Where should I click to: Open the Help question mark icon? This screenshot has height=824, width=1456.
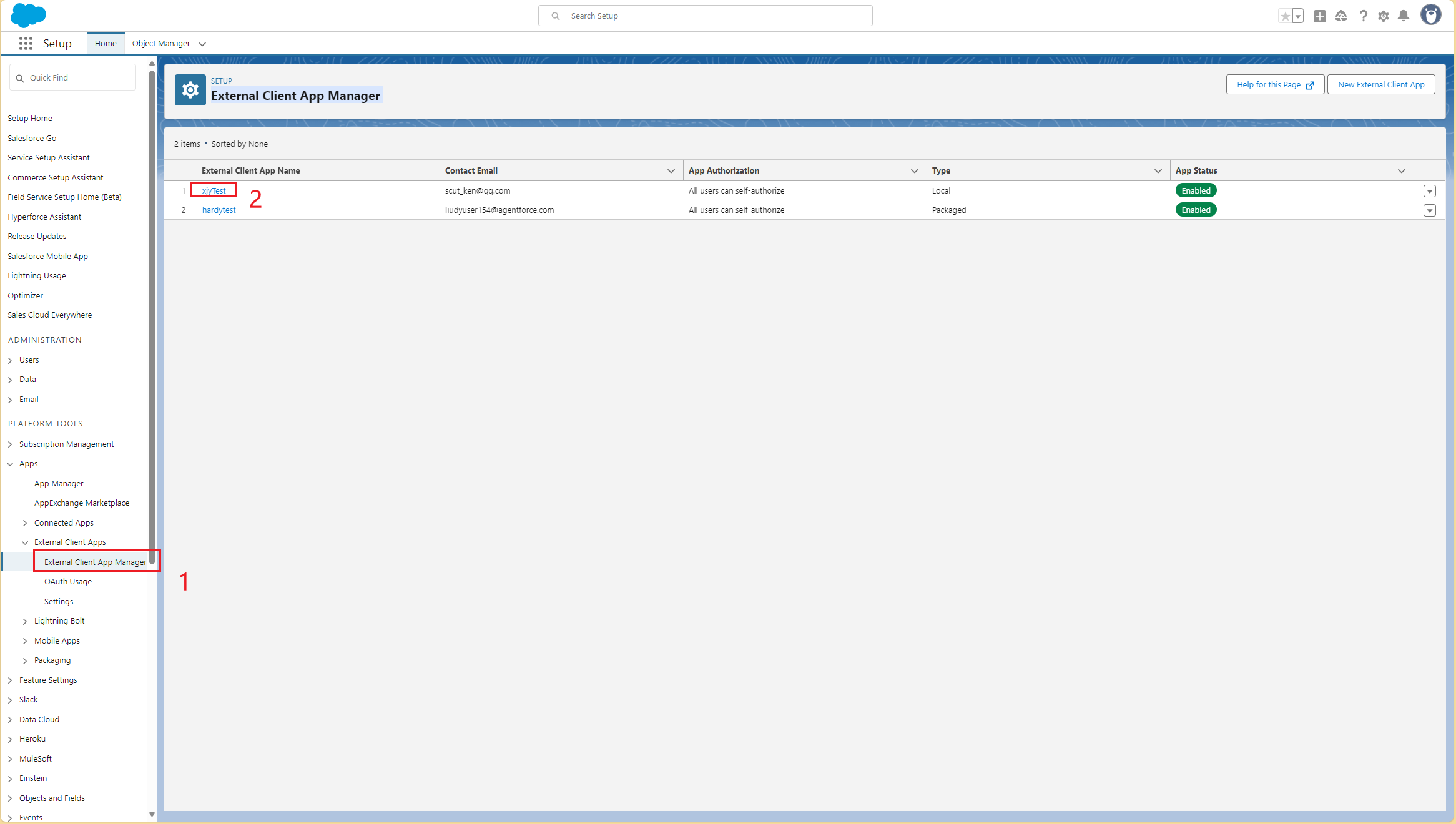tap(1363, 16)
